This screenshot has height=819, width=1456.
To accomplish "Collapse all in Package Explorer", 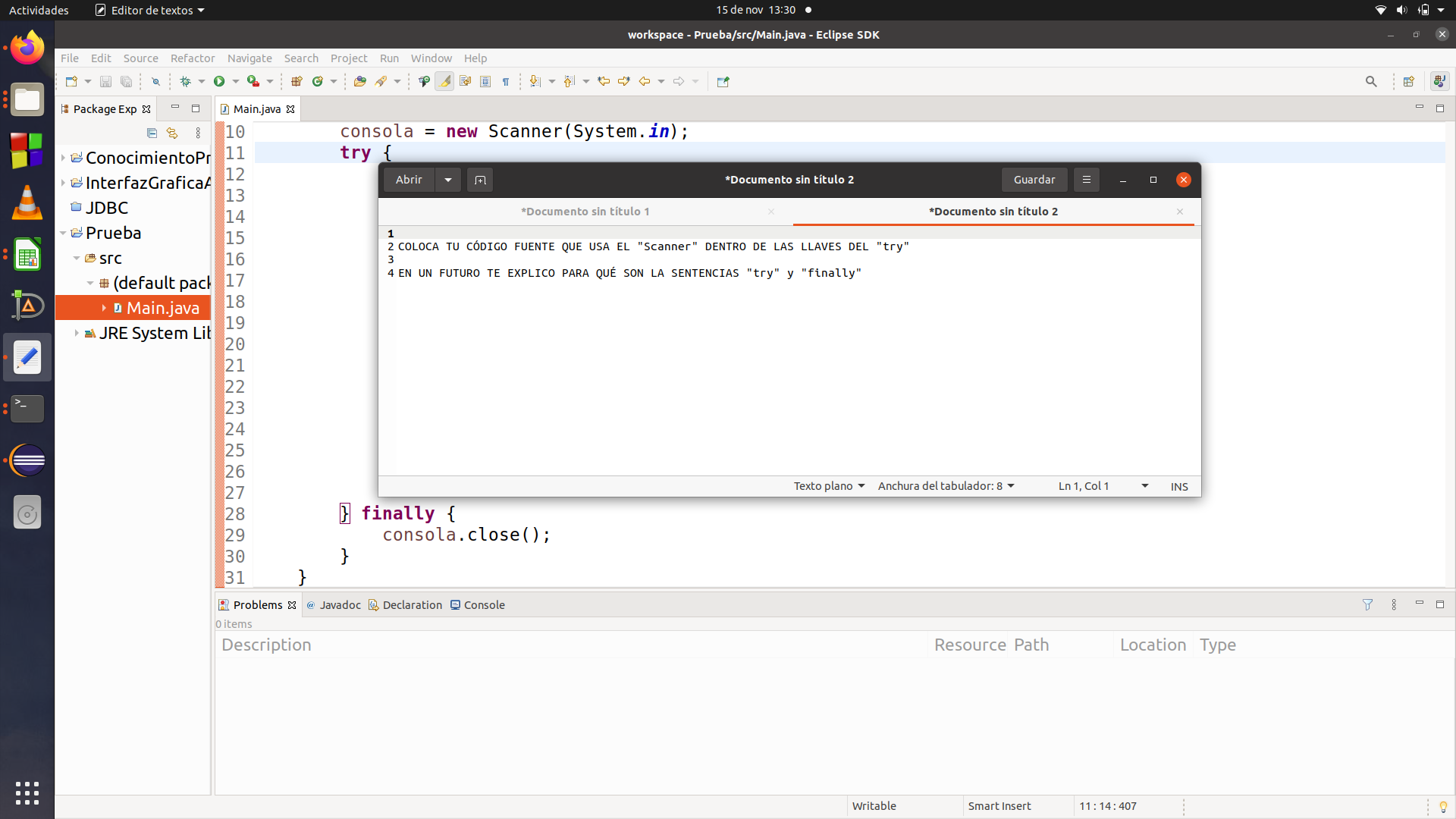I will tap(152, 133).
